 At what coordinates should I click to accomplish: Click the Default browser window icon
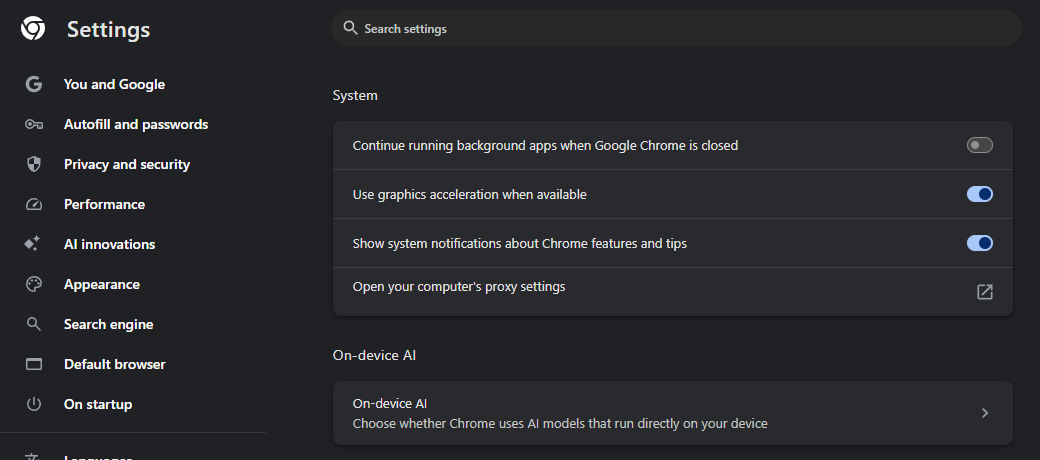click(34, 364)
